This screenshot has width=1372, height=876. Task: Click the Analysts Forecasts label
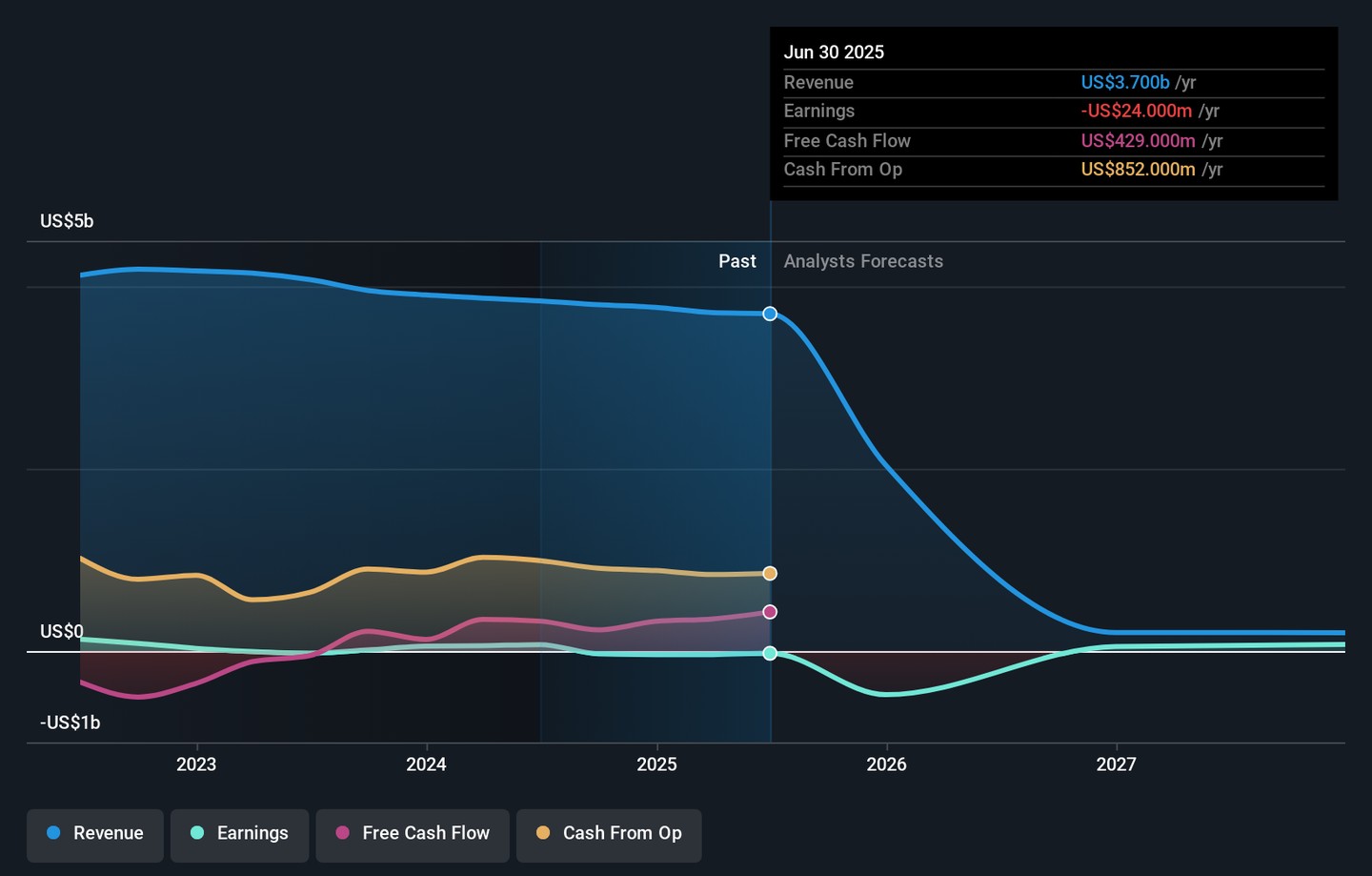pyautogui.click(x=863, y=261)
